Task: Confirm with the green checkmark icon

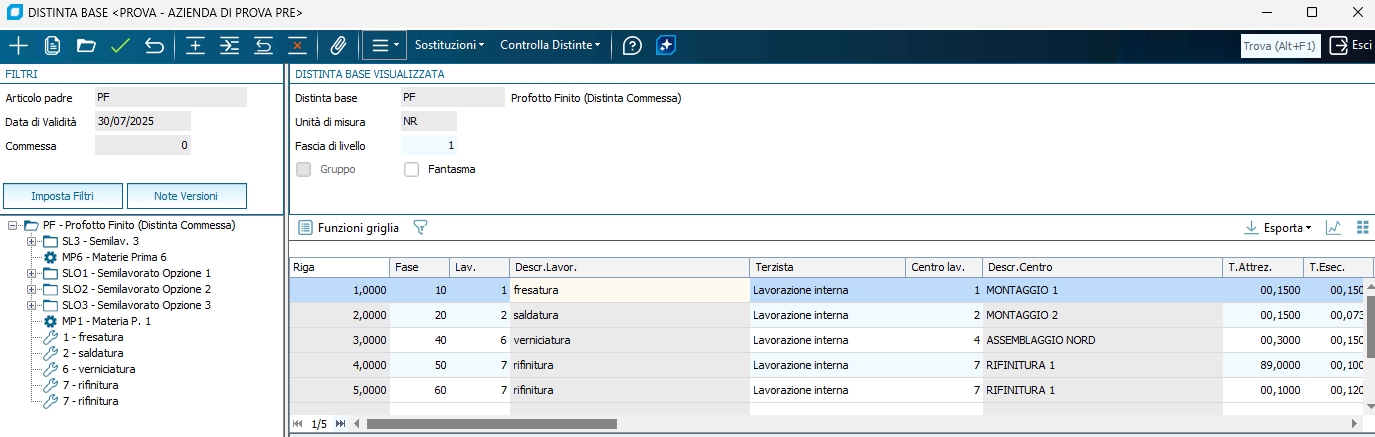Action: [x=121, y=45]
